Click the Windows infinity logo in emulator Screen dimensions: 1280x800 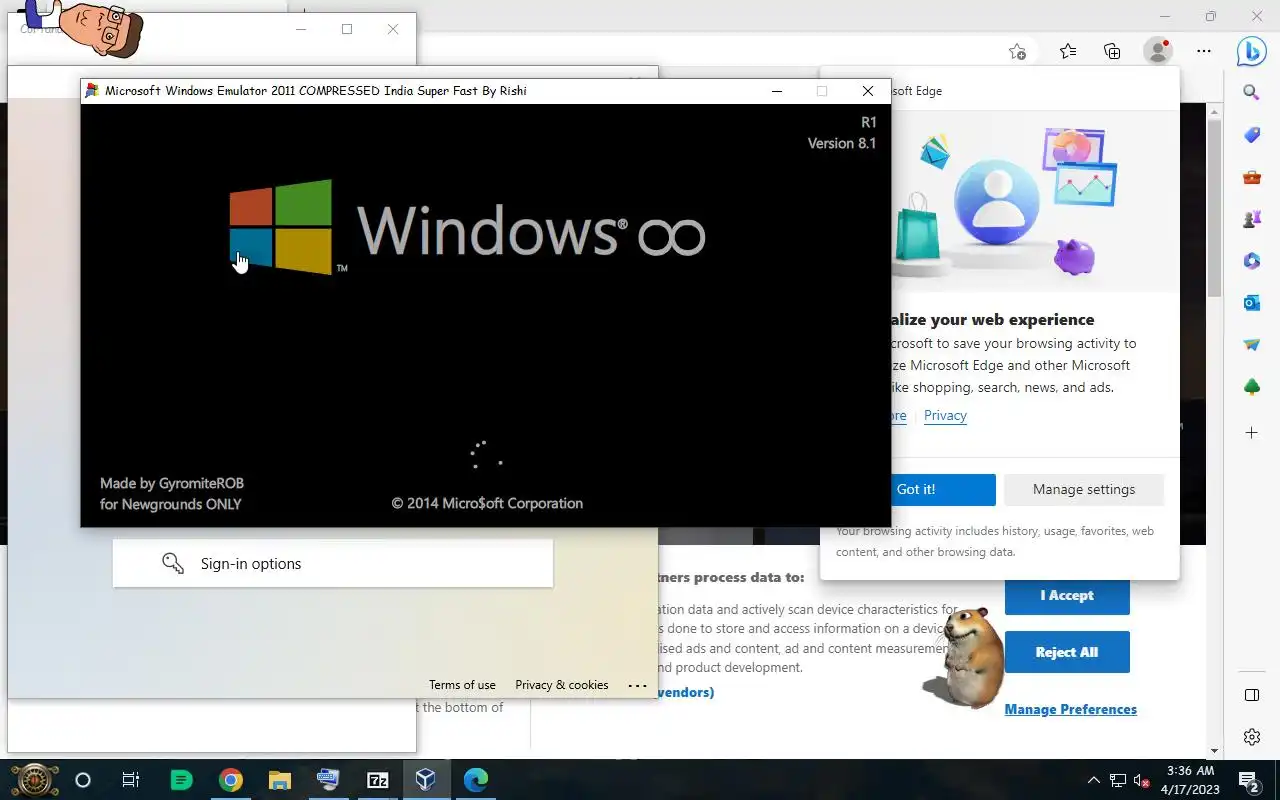(x=467, y=228)
